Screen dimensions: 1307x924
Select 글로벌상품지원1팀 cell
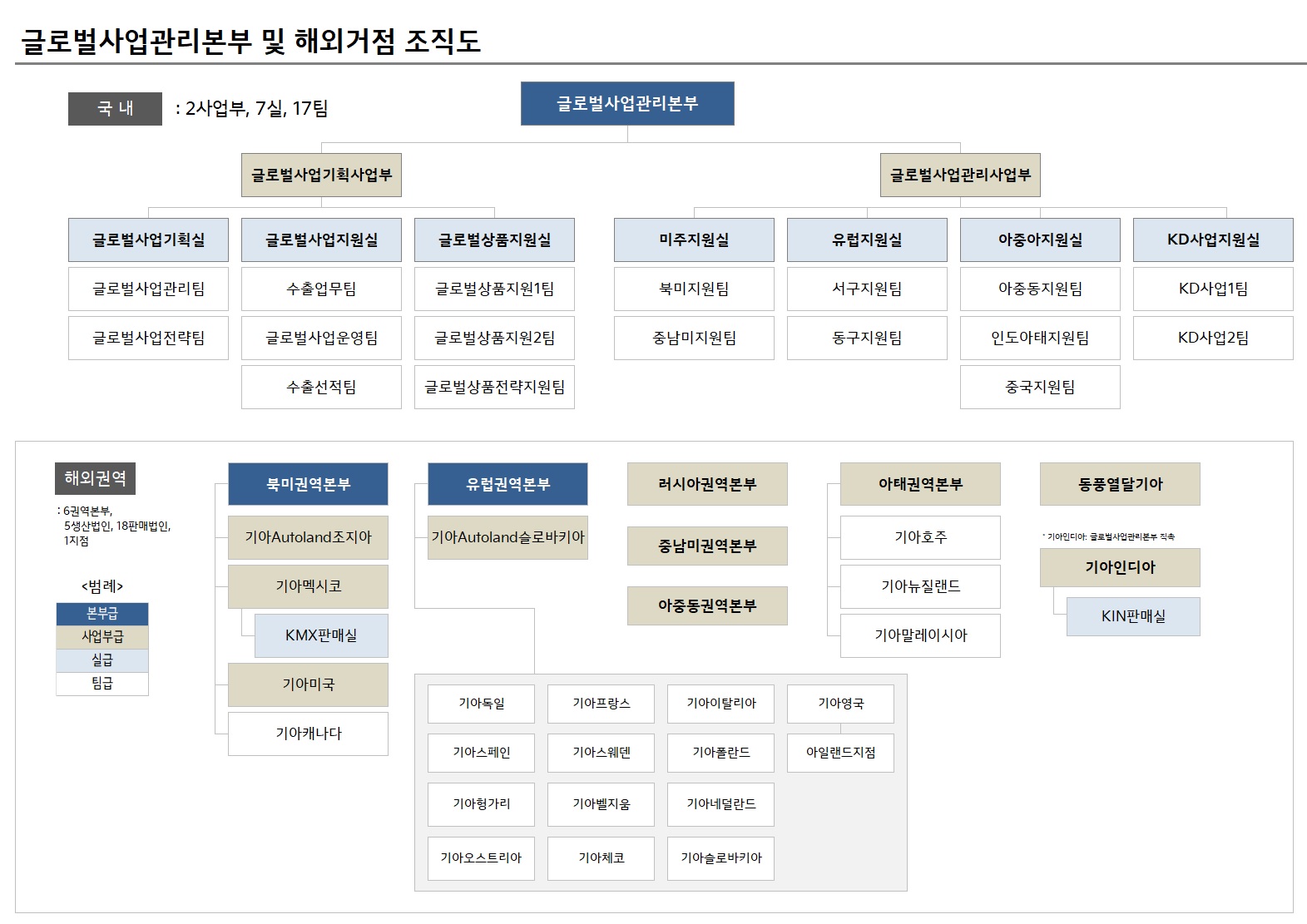coord(494,289)
